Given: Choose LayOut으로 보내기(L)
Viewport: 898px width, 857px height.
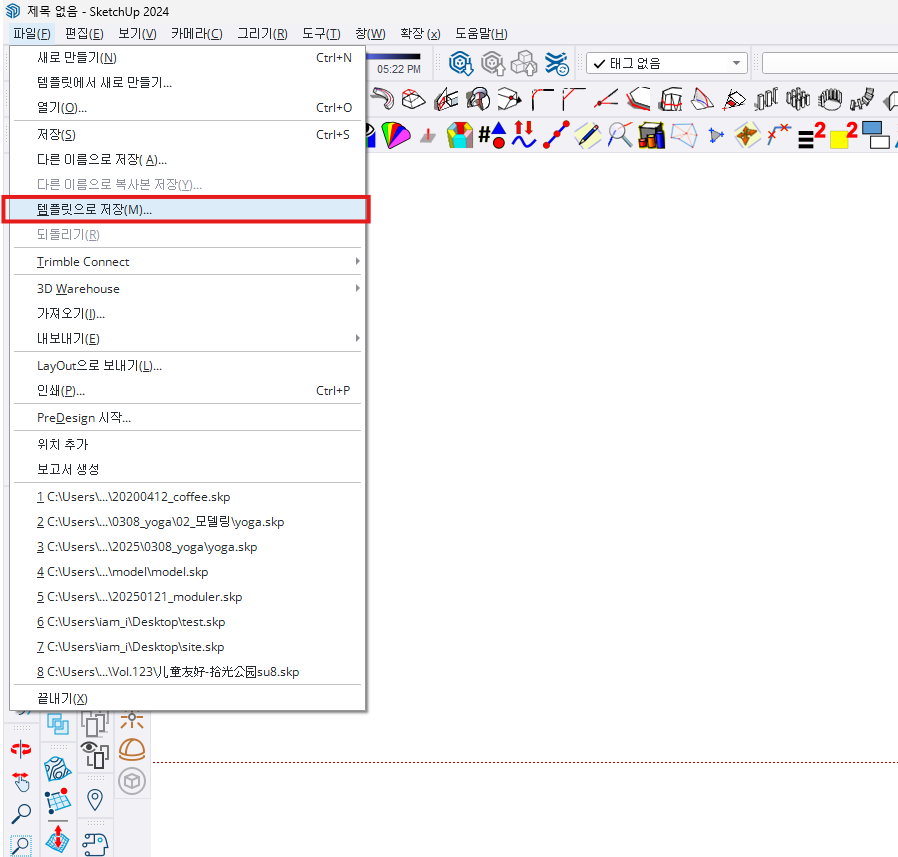Looking at the screenshot, I should [x=187, y=365].
